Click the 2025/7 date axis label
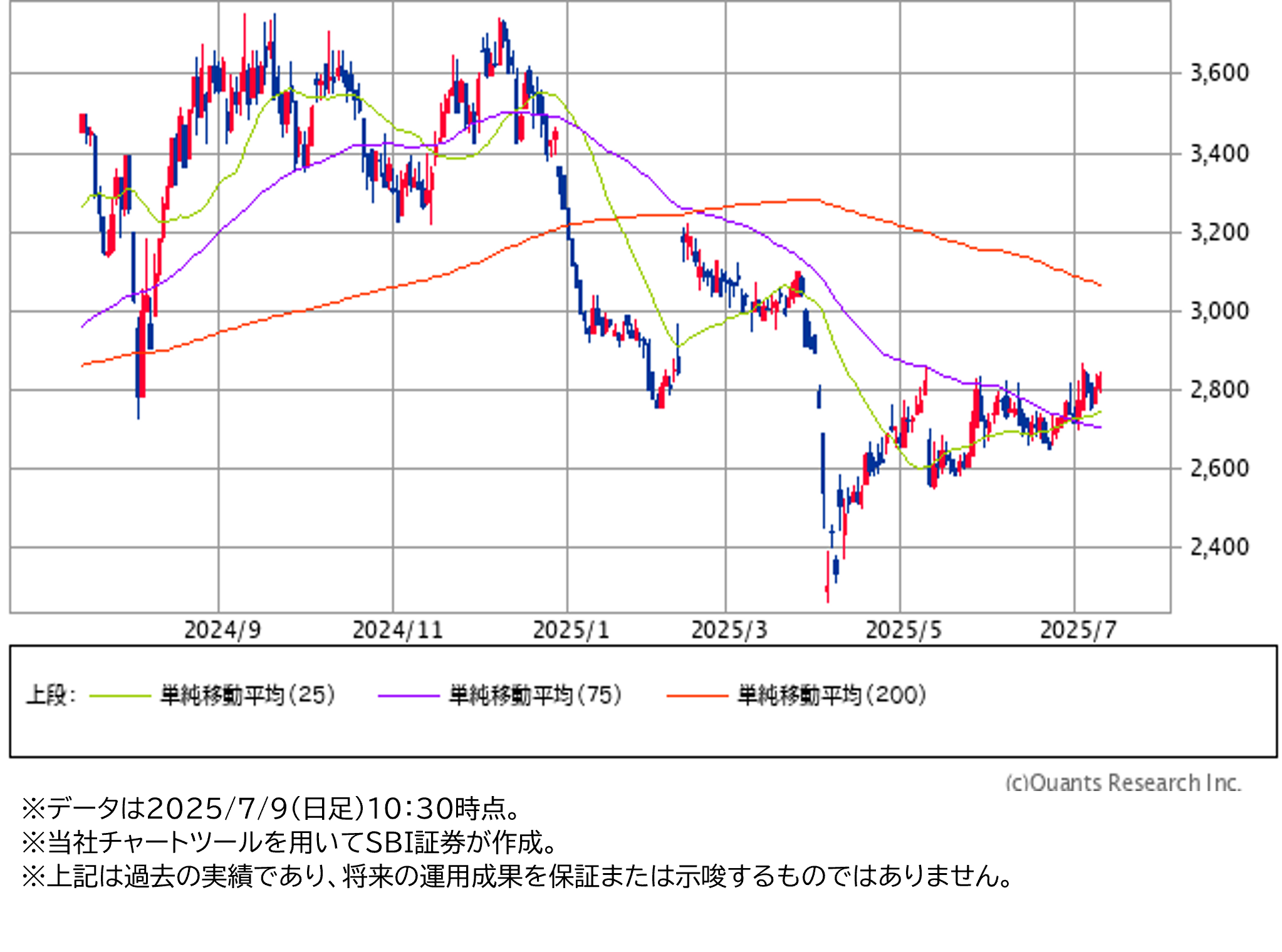Image resolution: width=1282 pixels, height=952 pixels. pyautogui.click(x=1078, y=630)
